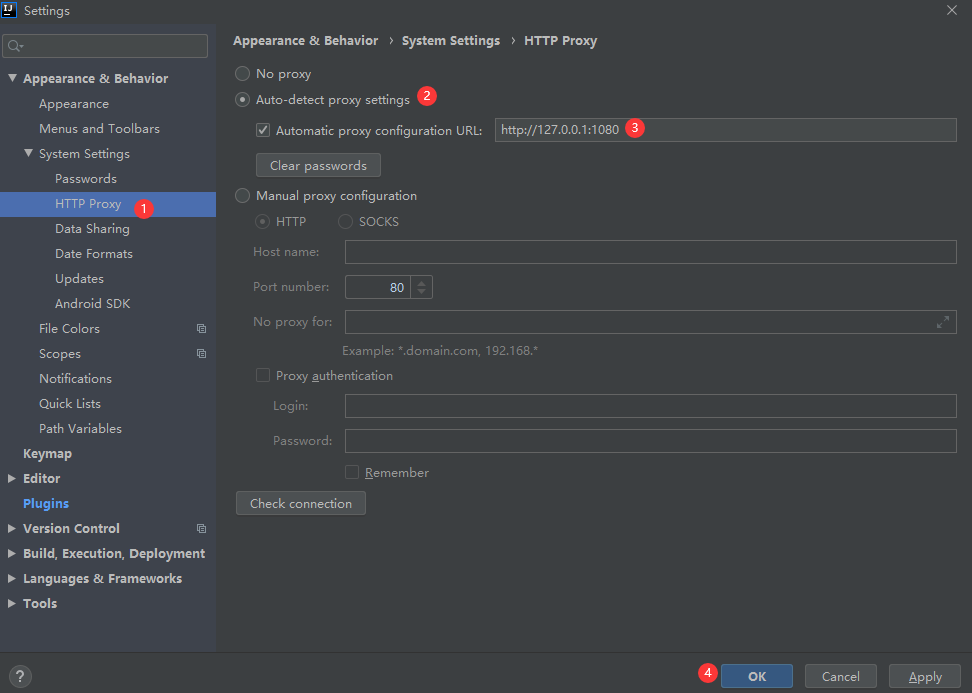The height and width of the screenshot is (693, 972).
Task: Enable the Proxy authentication checkbox
Action: [263, 376]
